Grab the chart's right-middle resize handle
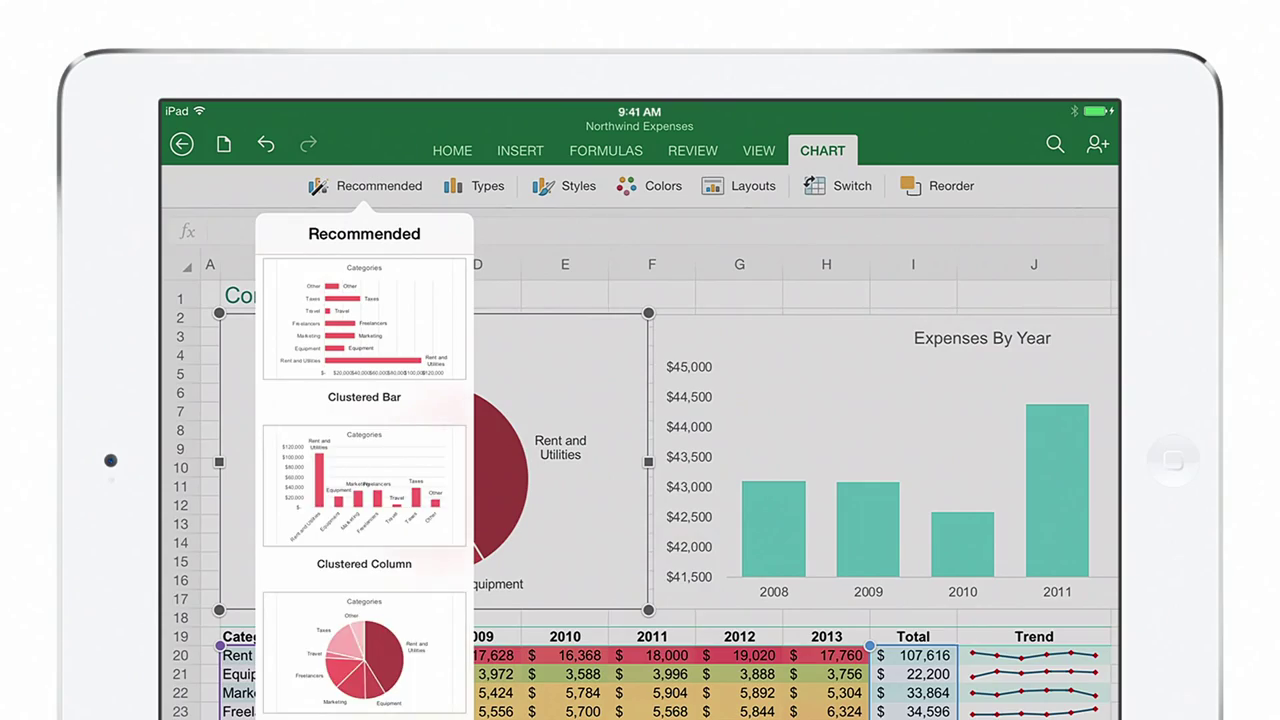The height and width of the screenshot is (720, 1280). coord(648,462)
